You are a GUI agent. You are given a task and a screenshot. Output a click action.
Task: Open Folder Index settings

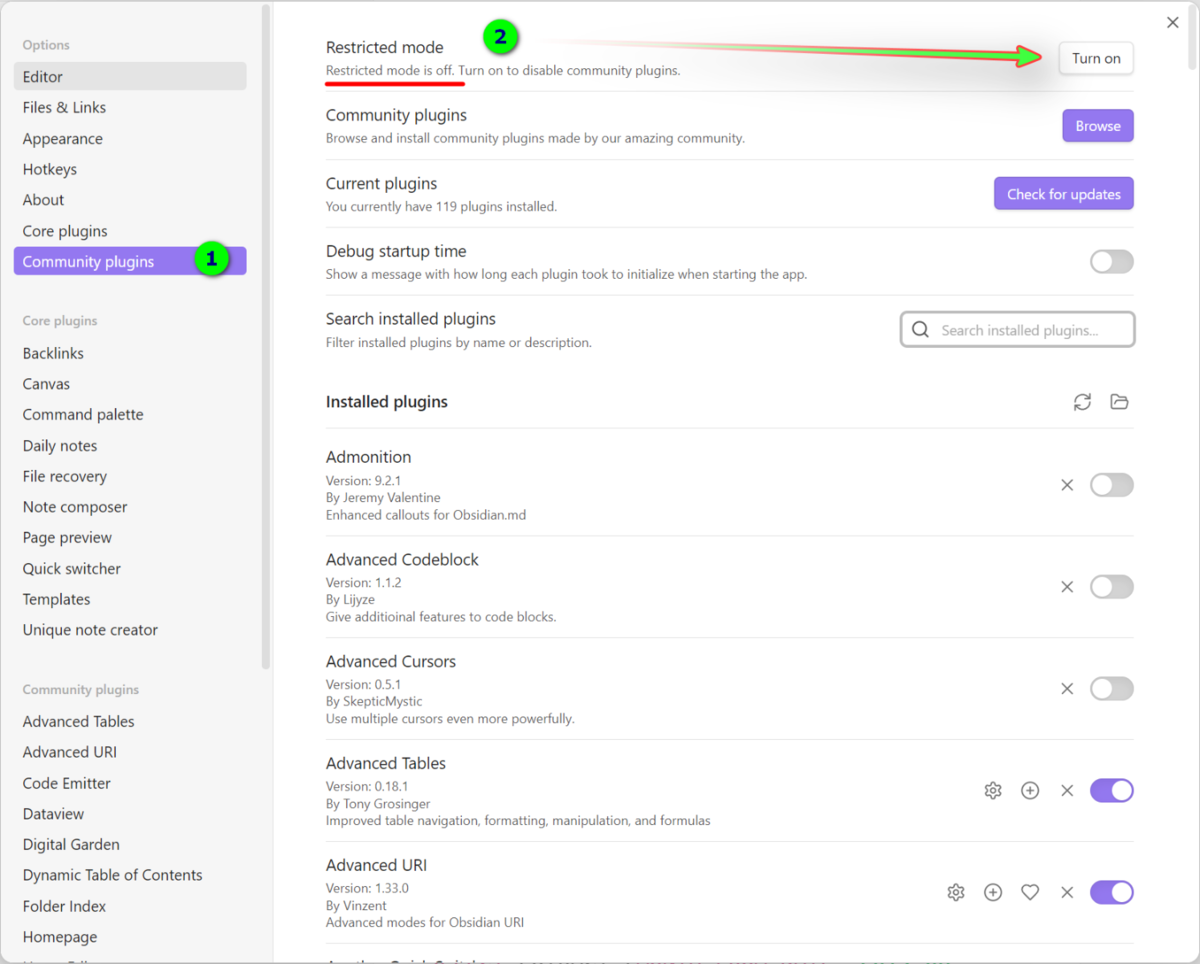[x=130, y=906]
